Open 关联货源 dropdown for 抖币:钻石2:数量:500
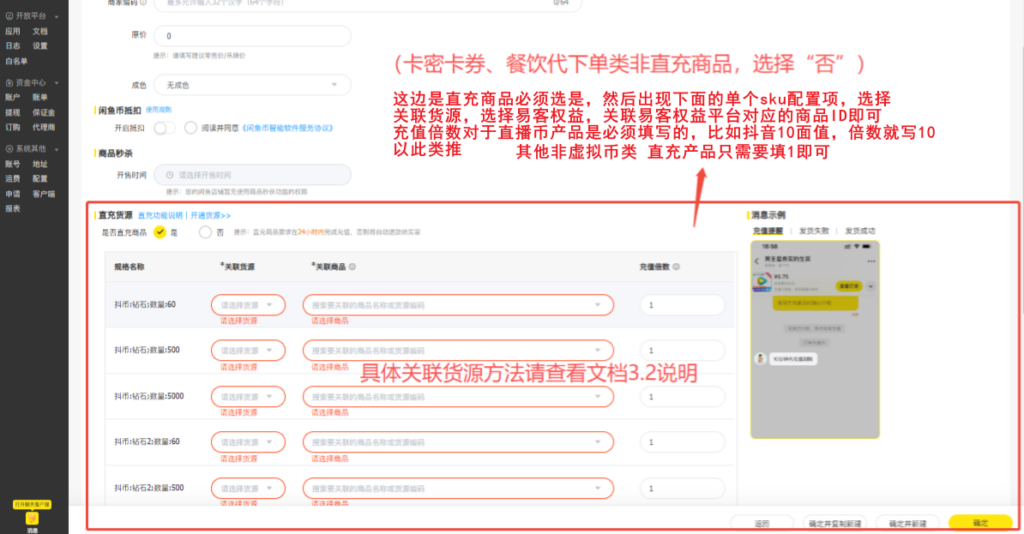The image size is (1024, 534). click(248, 488)
